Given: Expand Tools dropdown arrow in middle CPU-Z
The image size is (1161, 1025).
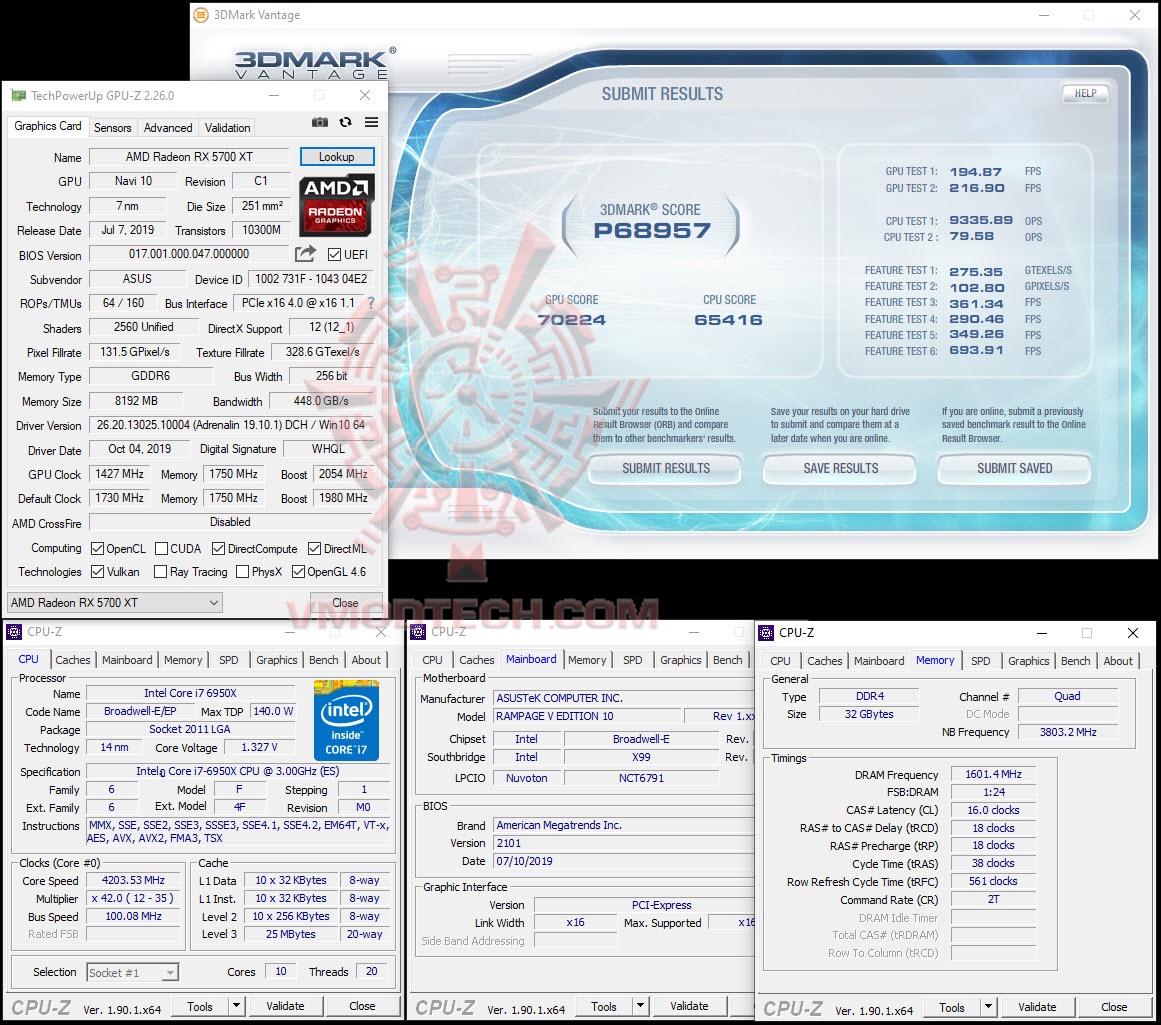Looking at the screenshot, I should [x=640, y=1006].
